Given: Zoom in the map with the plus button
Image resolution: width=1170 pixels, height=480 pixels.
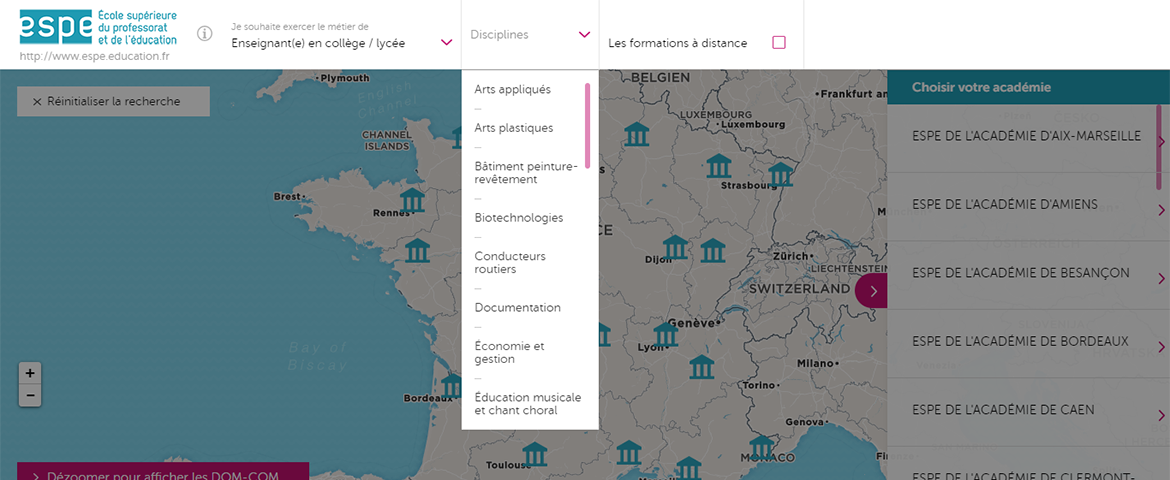Looking at the screenshot, I should click(x=30, y=373).
